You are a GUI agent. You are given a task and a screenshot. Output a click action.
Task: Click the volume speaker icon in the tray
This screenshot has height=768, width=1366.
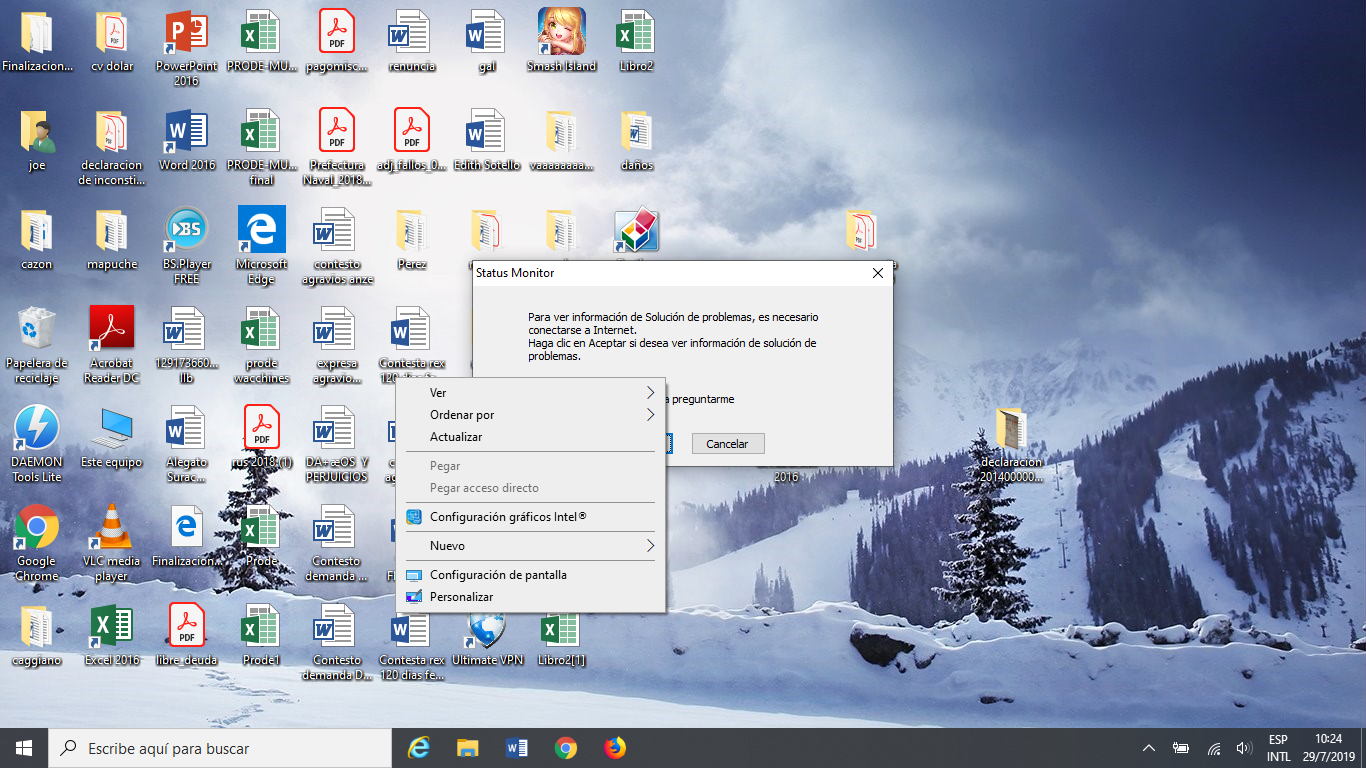[x=1244, y=748]
